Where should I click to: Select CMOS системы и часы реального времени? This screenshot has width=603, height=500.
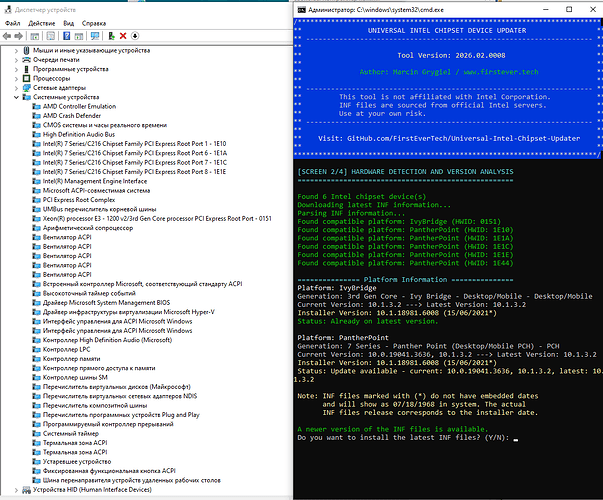point(105,125)
